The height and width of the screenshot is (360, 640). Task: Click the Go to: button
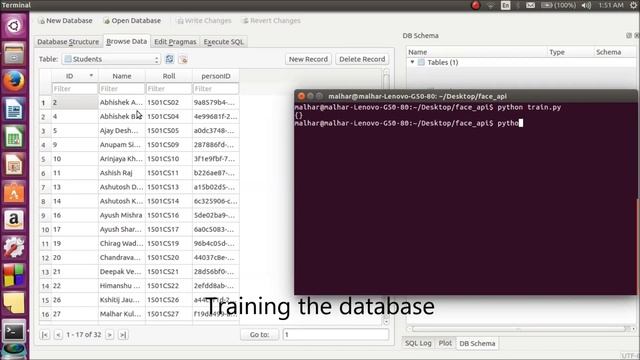[x=260, y=334]
